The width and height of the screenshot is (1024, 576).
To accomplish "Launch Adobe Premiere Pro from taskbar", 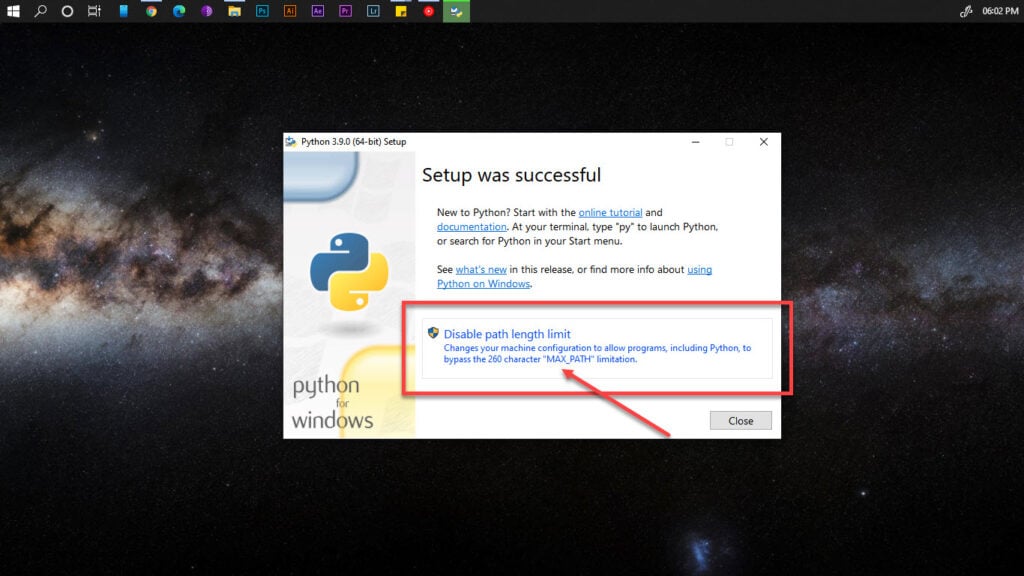I will coord(345,11).
